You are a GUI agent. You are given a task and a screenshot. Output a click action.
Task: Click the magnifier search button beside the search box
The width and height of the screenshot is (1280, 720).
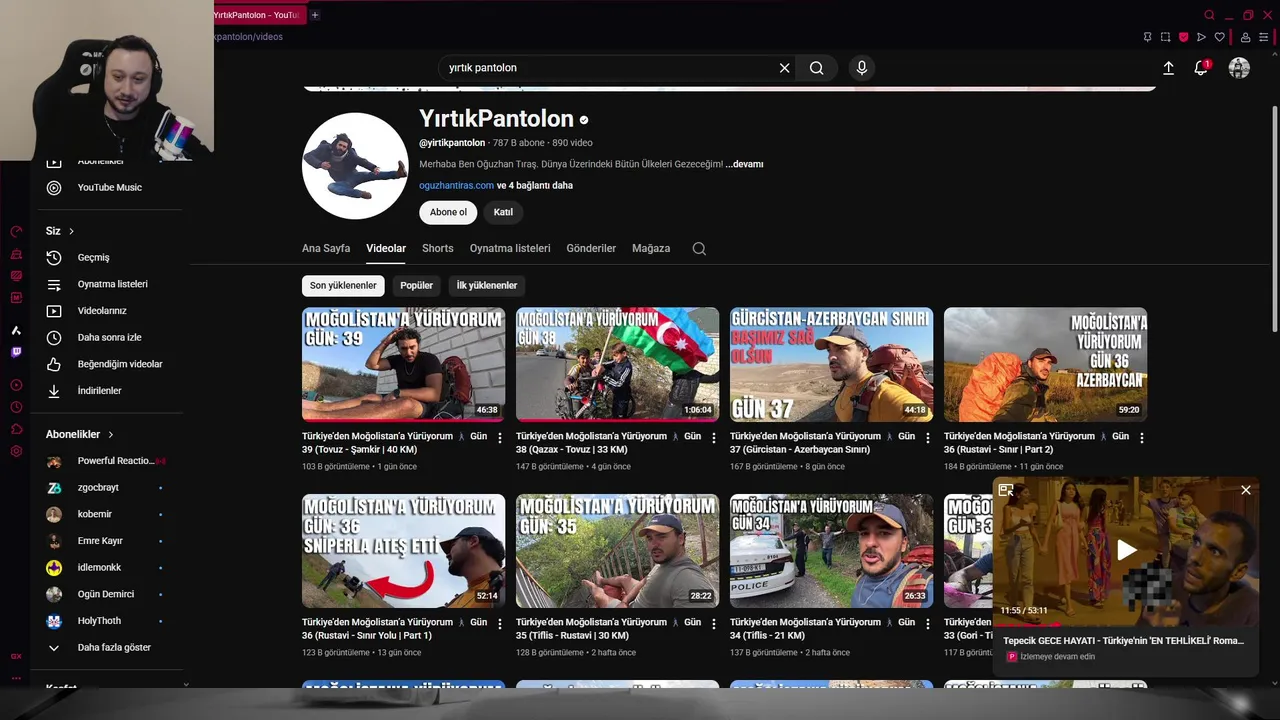pos(817,68)
